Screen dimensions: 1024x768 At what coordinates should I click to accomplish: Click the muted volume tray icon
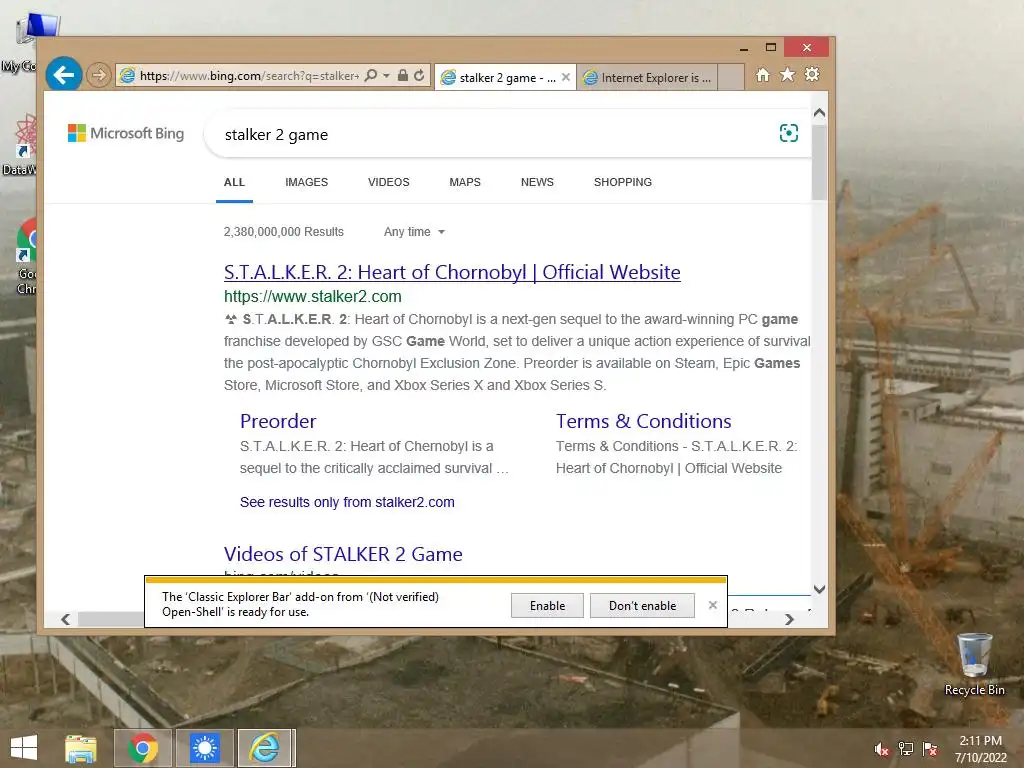(881, 749)
